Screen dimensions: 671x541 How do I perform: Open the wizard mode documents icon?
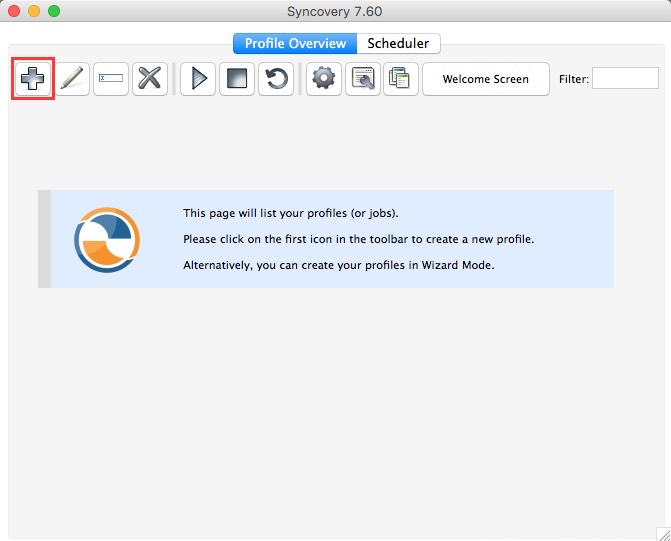click(x=401, y=79)
